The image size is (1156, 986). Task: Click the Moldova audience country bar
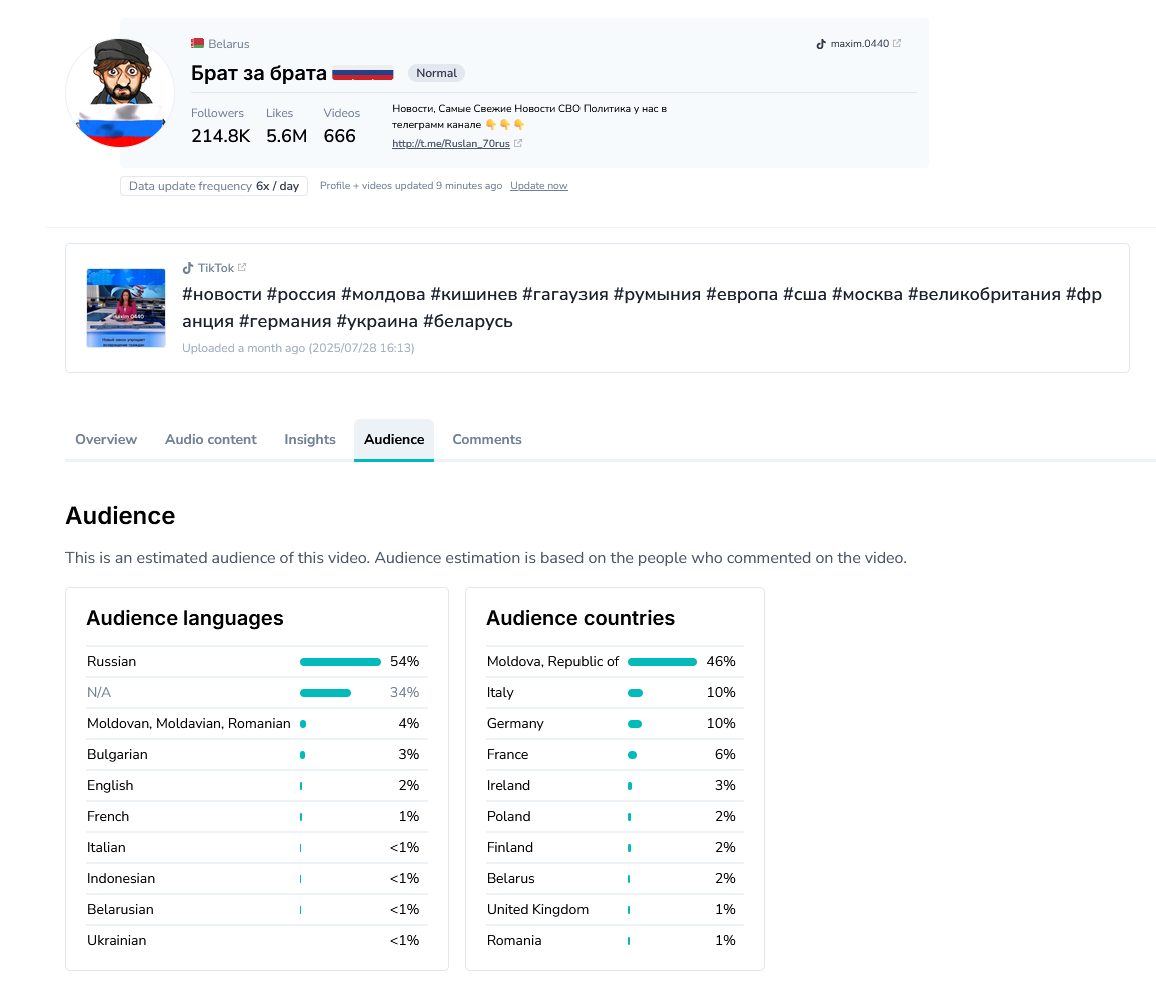(x=662, y=662)
